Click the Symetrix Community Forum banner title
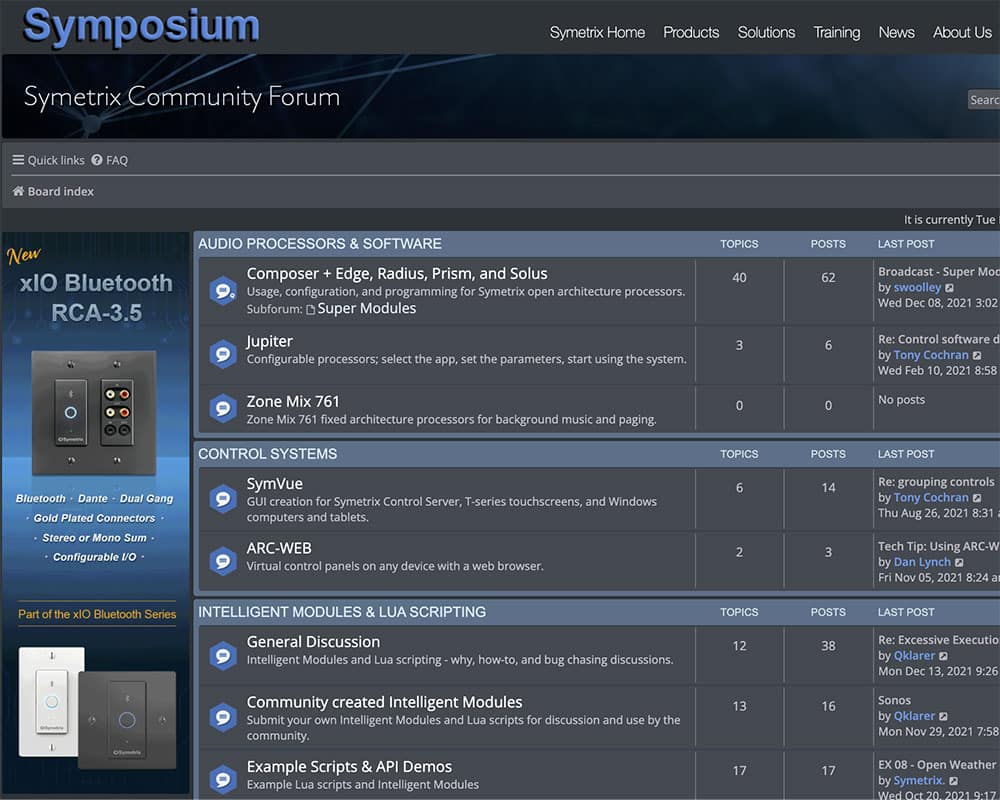This screenshot has width=1000, height=800. pyautogui.click(x=182, y=97)
